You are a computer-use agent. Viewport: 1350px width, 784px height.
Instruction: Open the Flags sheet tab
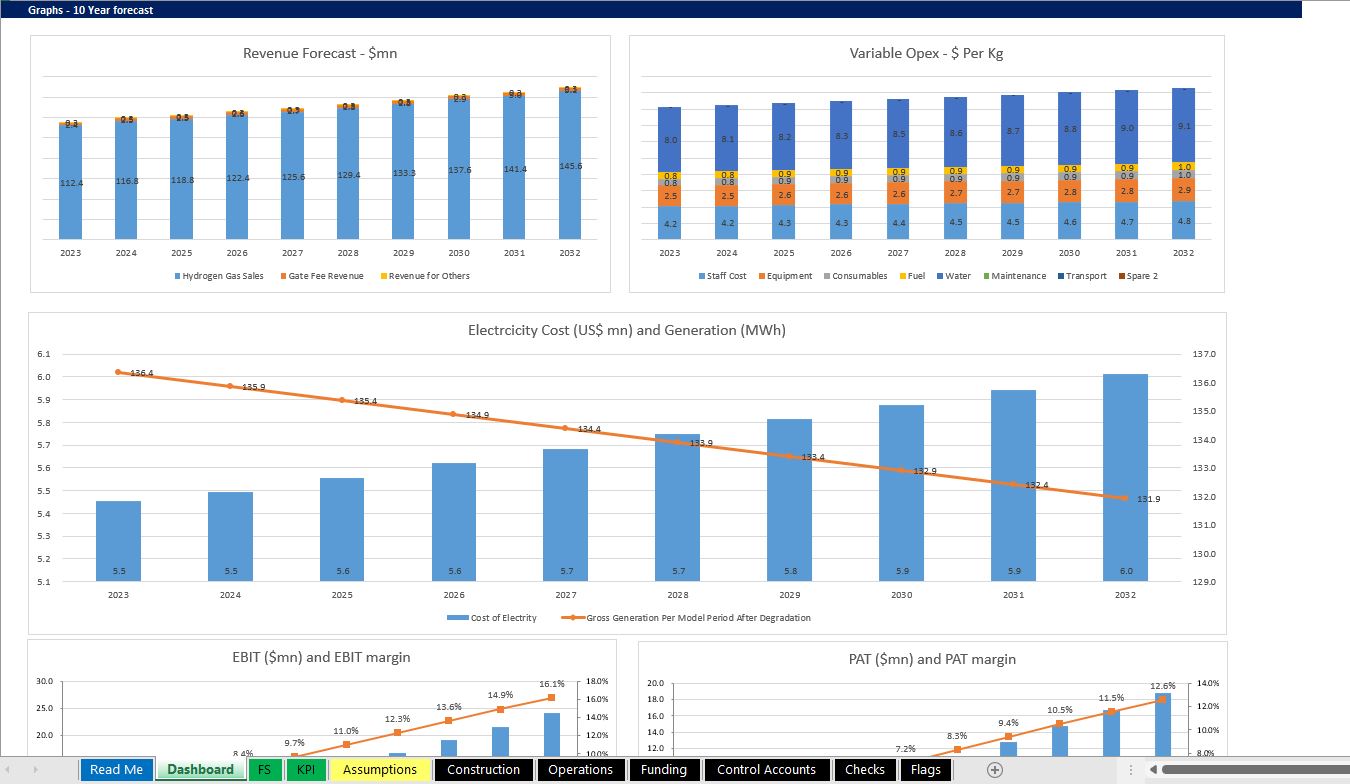pyautogui.click(x=926, y=769)
